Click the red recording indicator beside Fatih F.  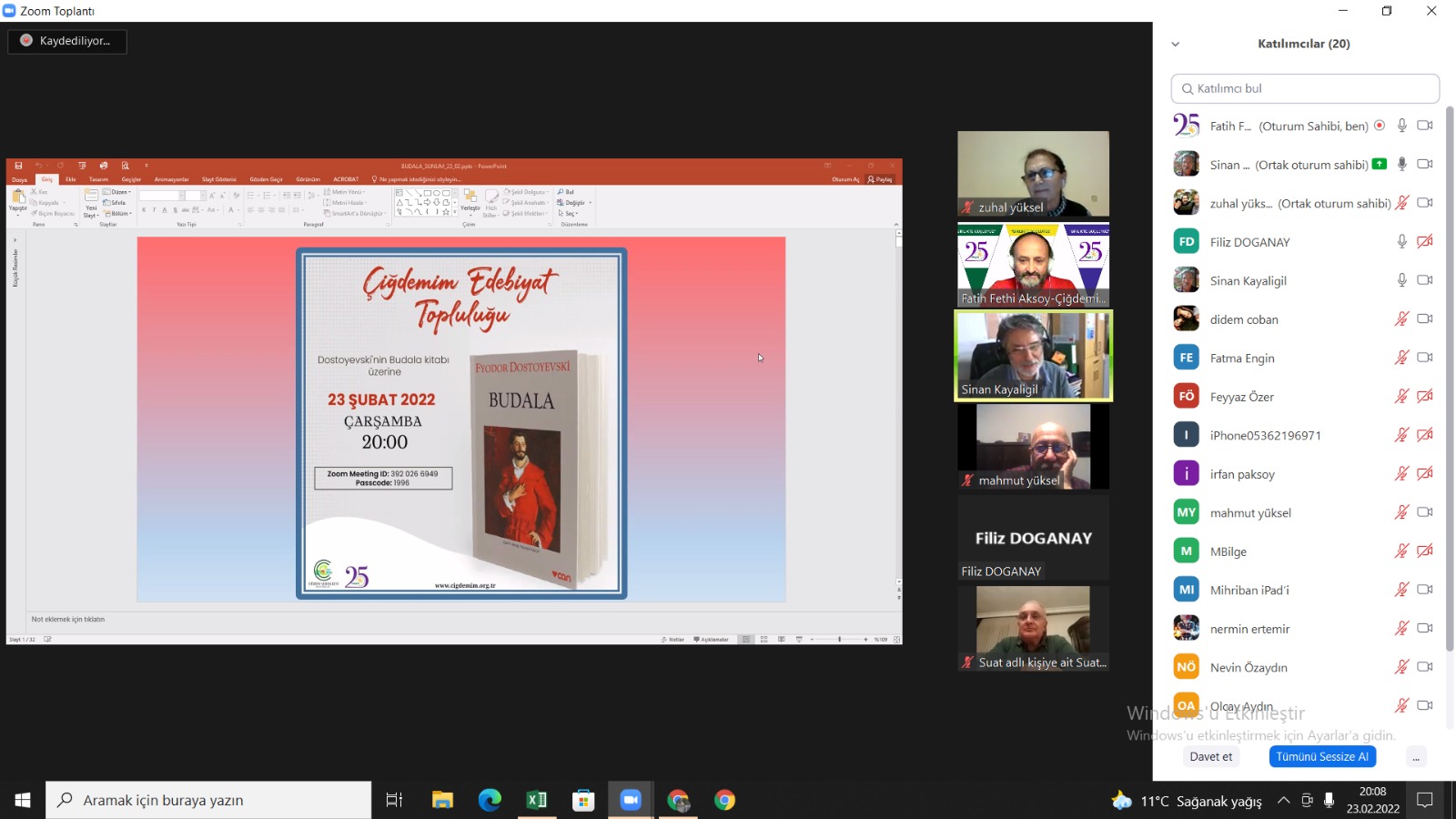tap(1380, 126)
